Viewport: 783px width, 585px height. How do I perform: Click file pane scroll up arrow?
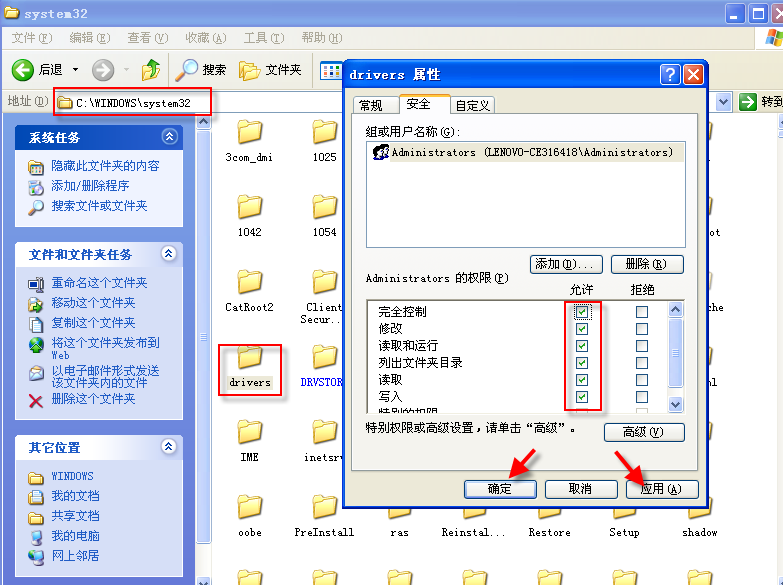coord(204,122)
